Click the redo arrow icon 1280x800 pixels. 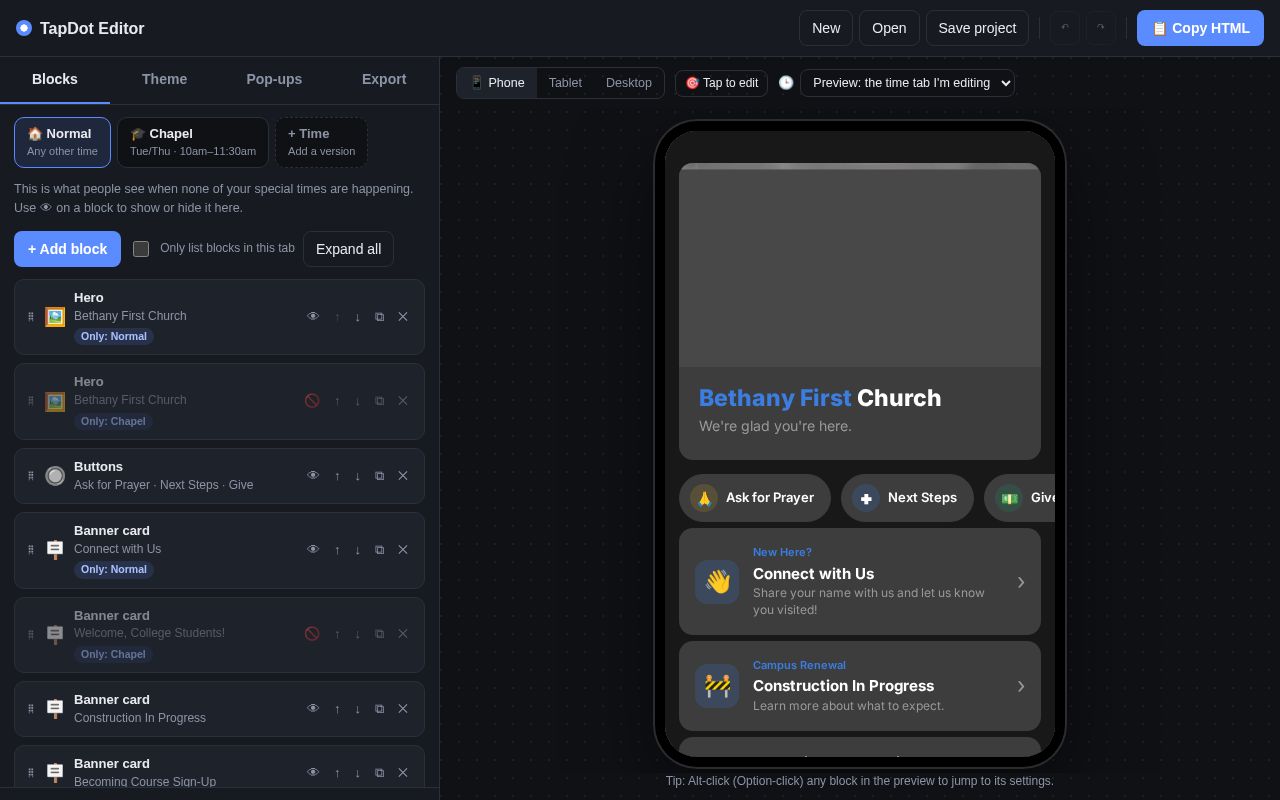[x=1101, y=28]
